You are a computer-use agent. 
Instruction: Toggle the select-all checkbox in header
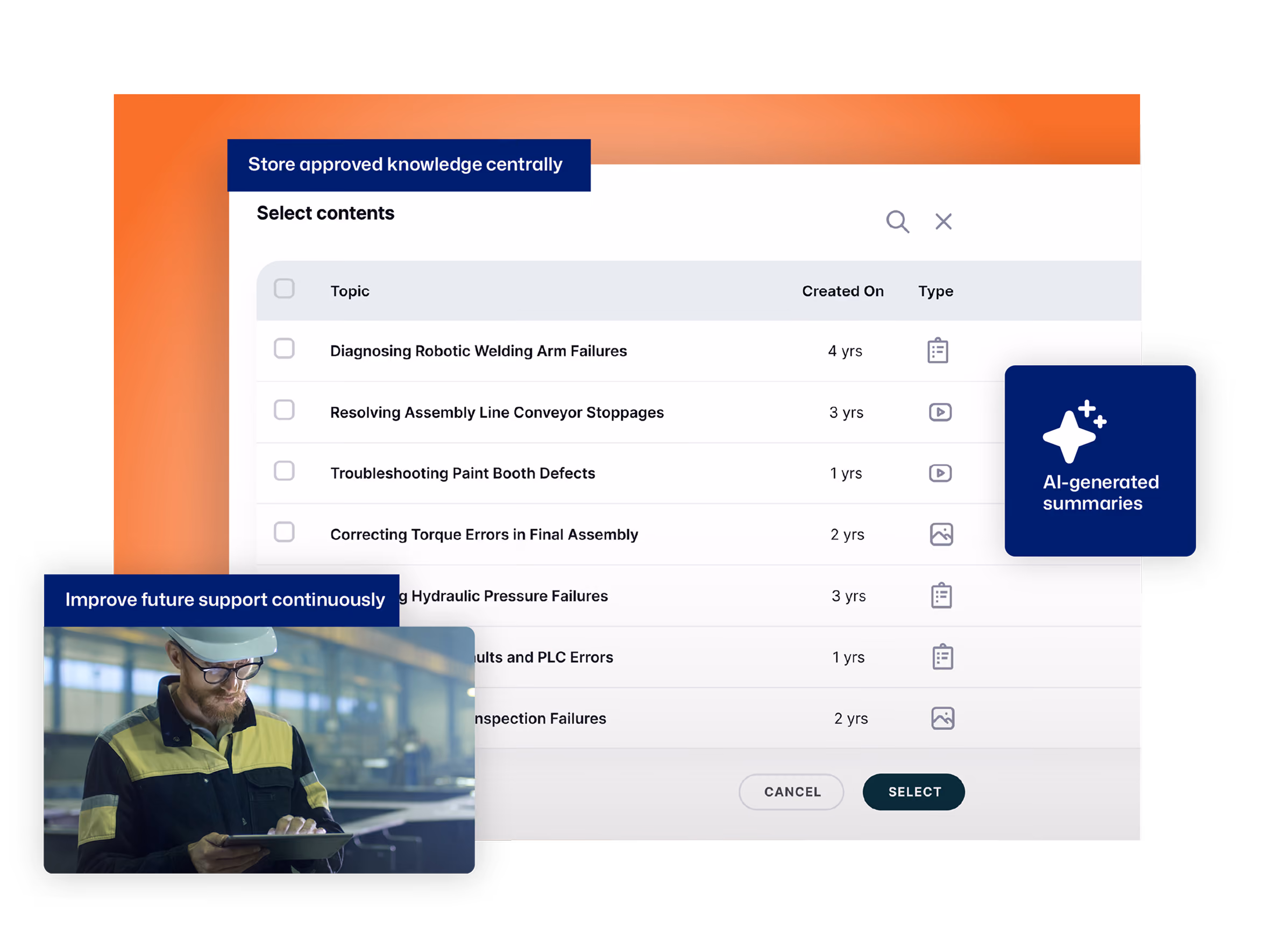(x=284, y=289)
